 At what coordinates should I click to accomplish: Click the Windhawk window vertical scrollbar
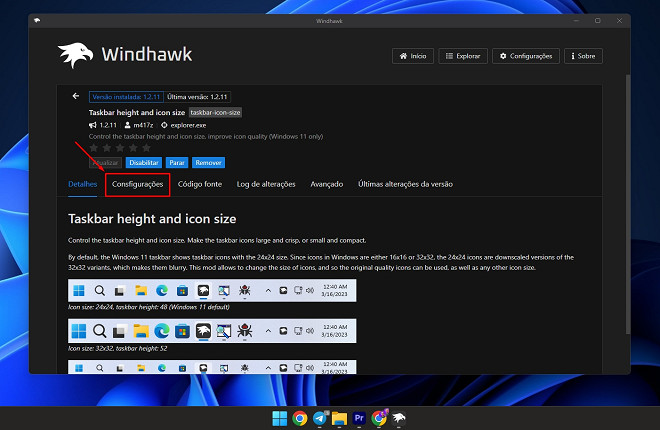tap(628, 204)
